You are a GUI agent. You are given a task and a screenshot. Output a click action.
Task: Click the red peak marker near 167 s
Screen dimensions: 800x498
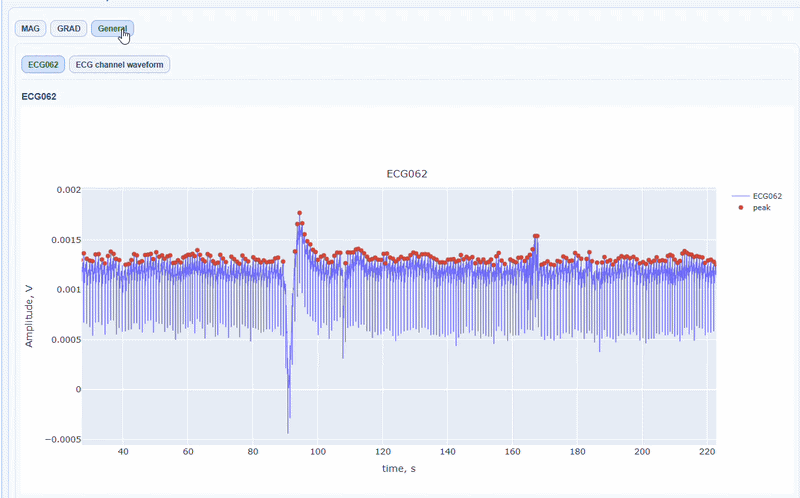coord(536,236)
